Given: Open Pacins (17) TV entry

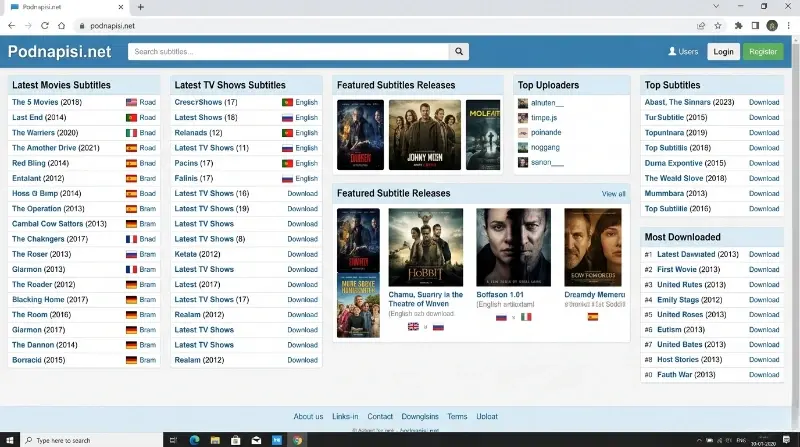Looking at the screenshot, I should [x=194, y=163].
